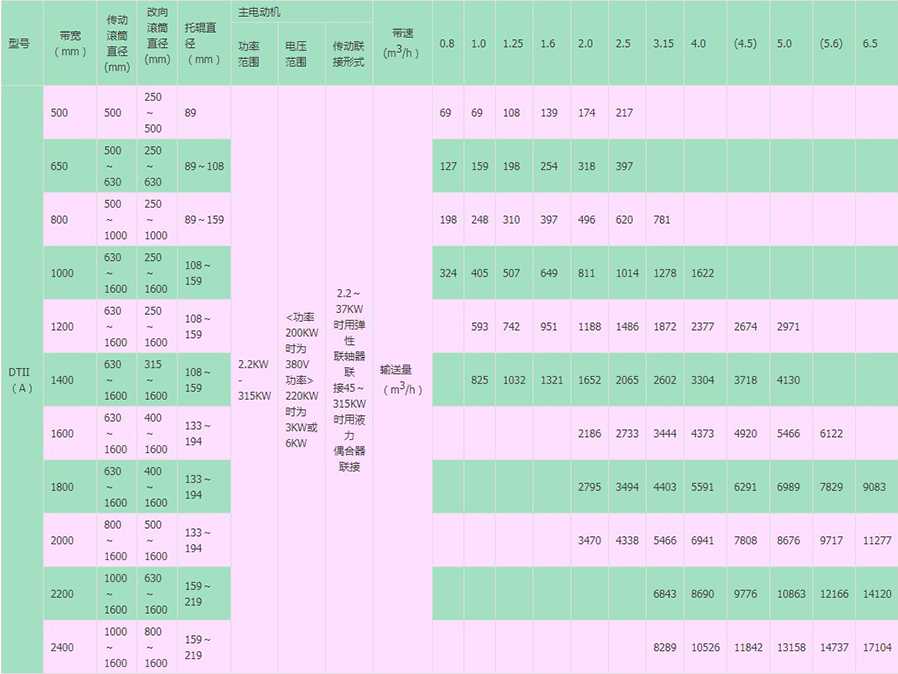Click the 6122 value in the 1600 row
This screenshot has height=674, width=898.
pyautogui.click(x=831, y=433)
